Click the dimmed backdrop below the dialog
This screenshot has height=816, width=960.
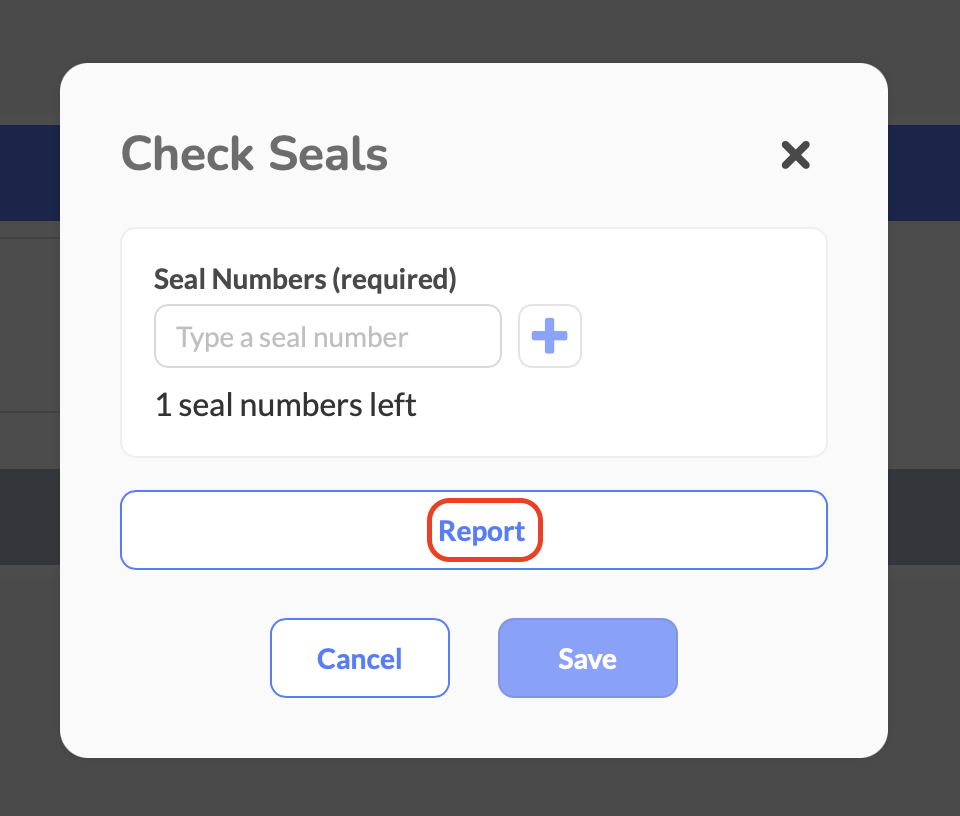pos(480,788)
